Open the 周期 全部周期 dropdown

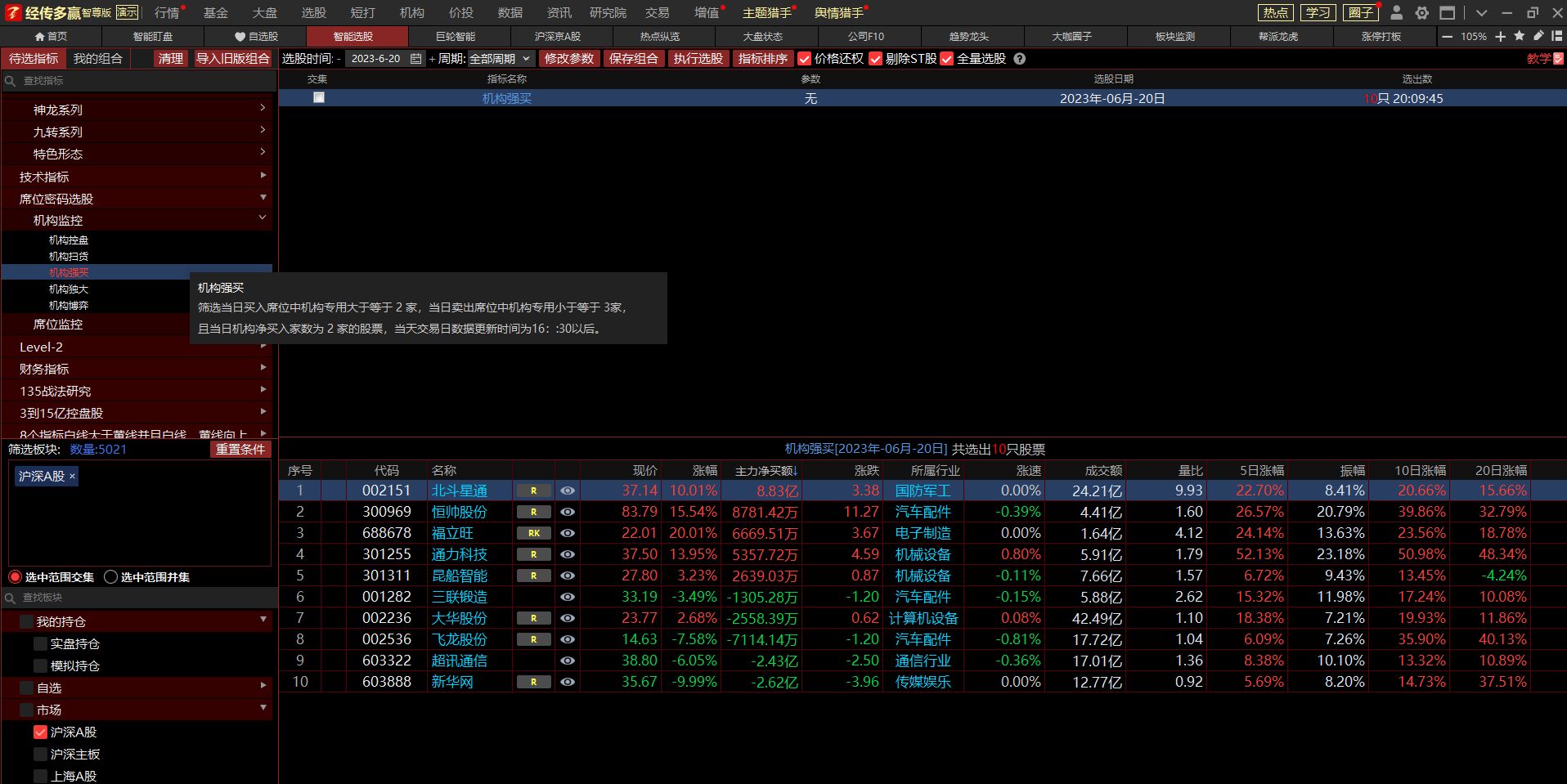501,59
